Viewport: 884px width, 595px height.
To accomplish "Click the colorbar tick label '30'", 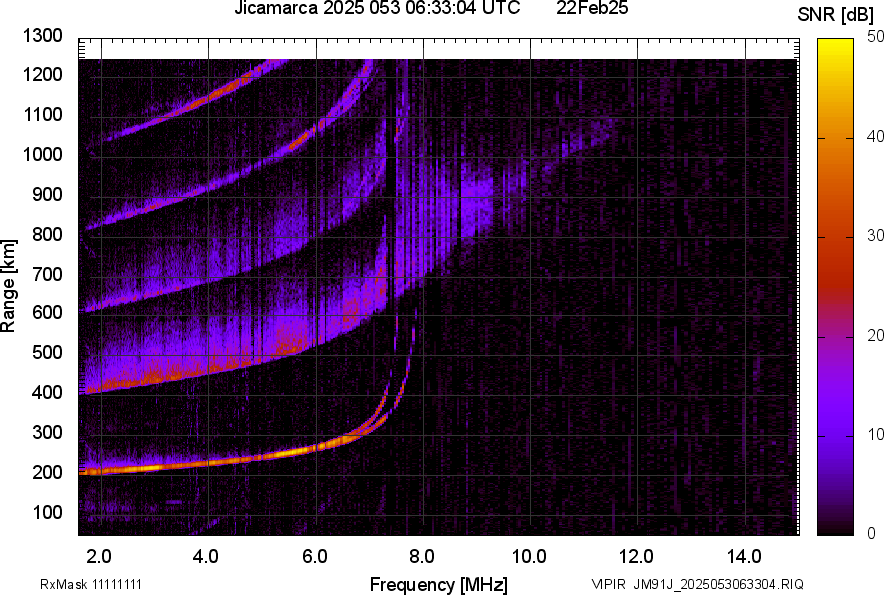I will (x=875, y=235).
